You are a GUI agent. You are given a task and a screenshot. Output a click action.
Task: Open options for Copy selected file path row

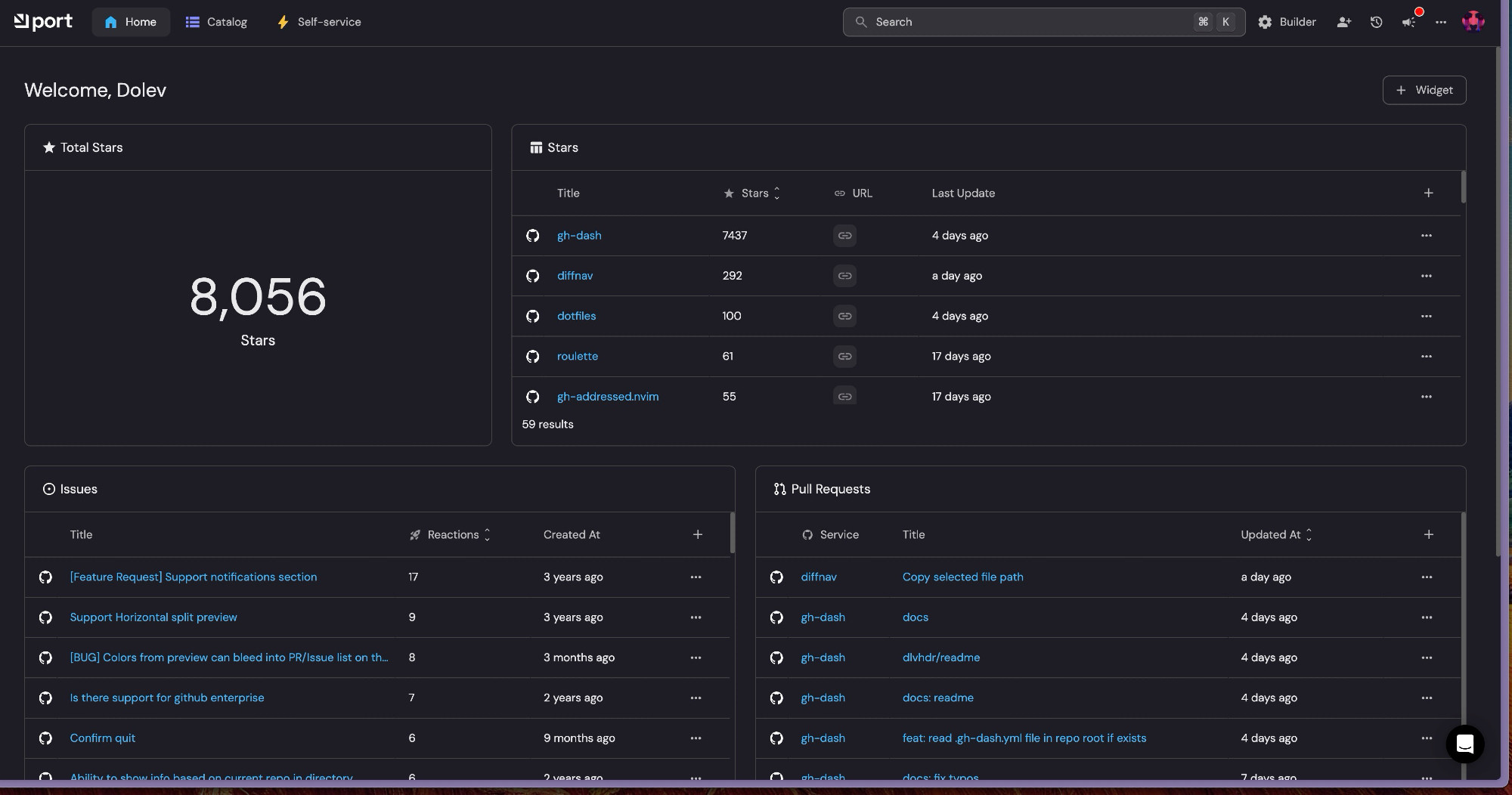[1426, 577]
